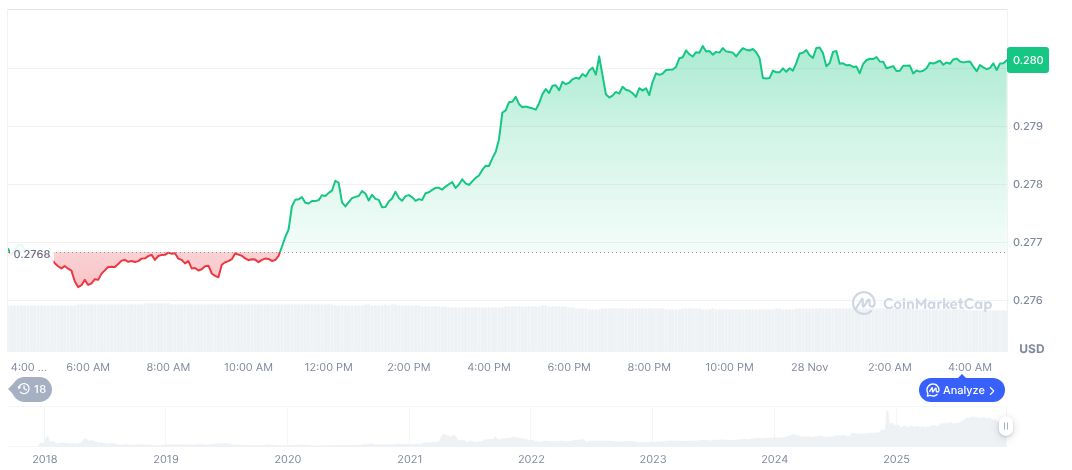Jump to 2025 on the history timeline
The height and width of the screenshot is (470, 1072).
[896, 459]
